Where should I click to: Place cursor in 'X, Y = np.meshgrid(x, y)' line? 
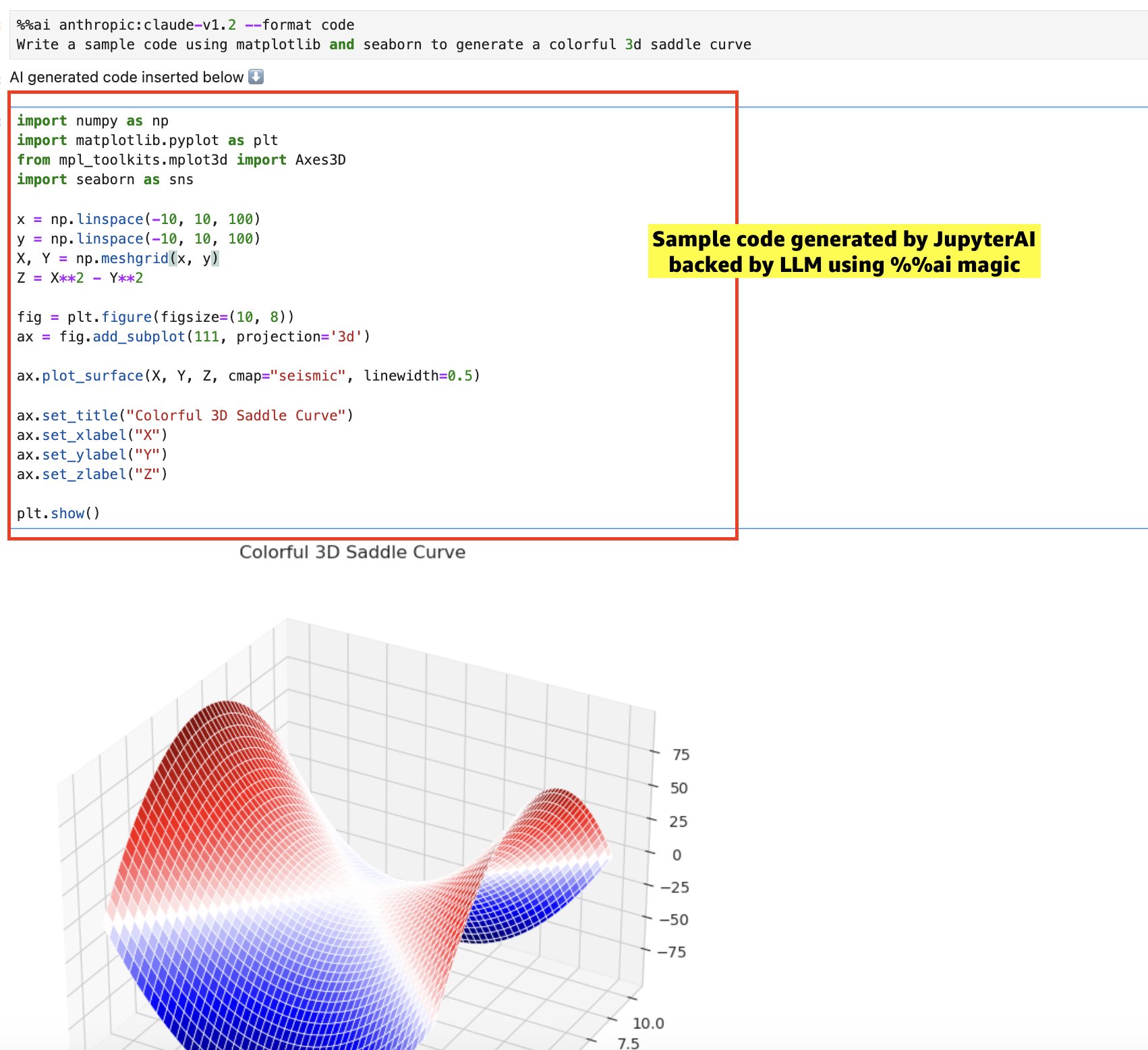(x=118, y=258)
